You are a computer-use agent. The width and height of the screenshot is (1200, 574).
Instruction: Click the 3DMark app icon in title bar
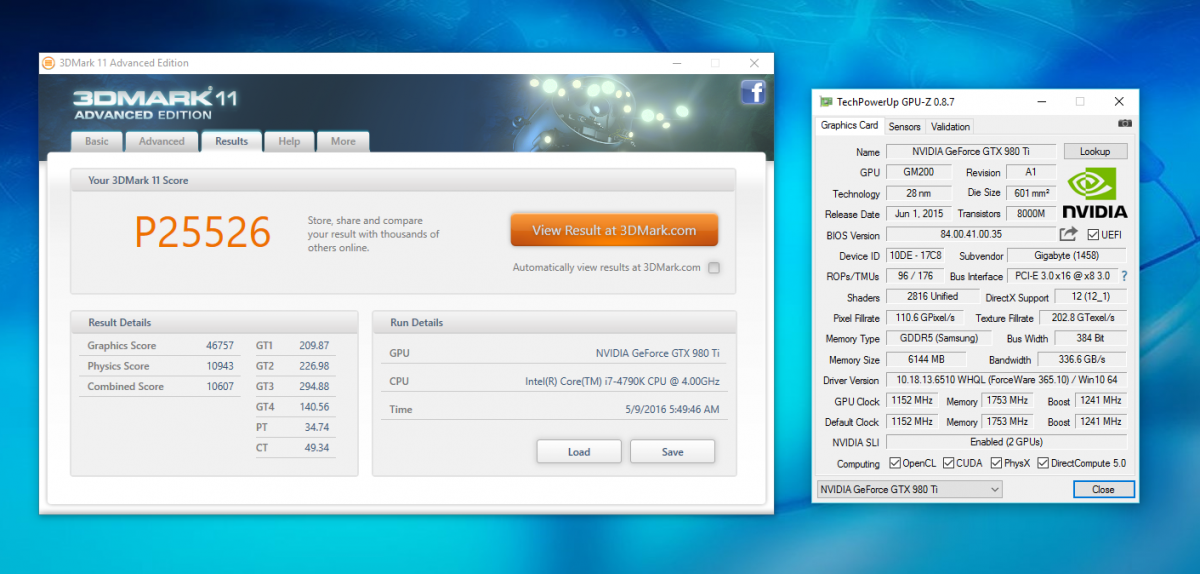coord(49,63)
